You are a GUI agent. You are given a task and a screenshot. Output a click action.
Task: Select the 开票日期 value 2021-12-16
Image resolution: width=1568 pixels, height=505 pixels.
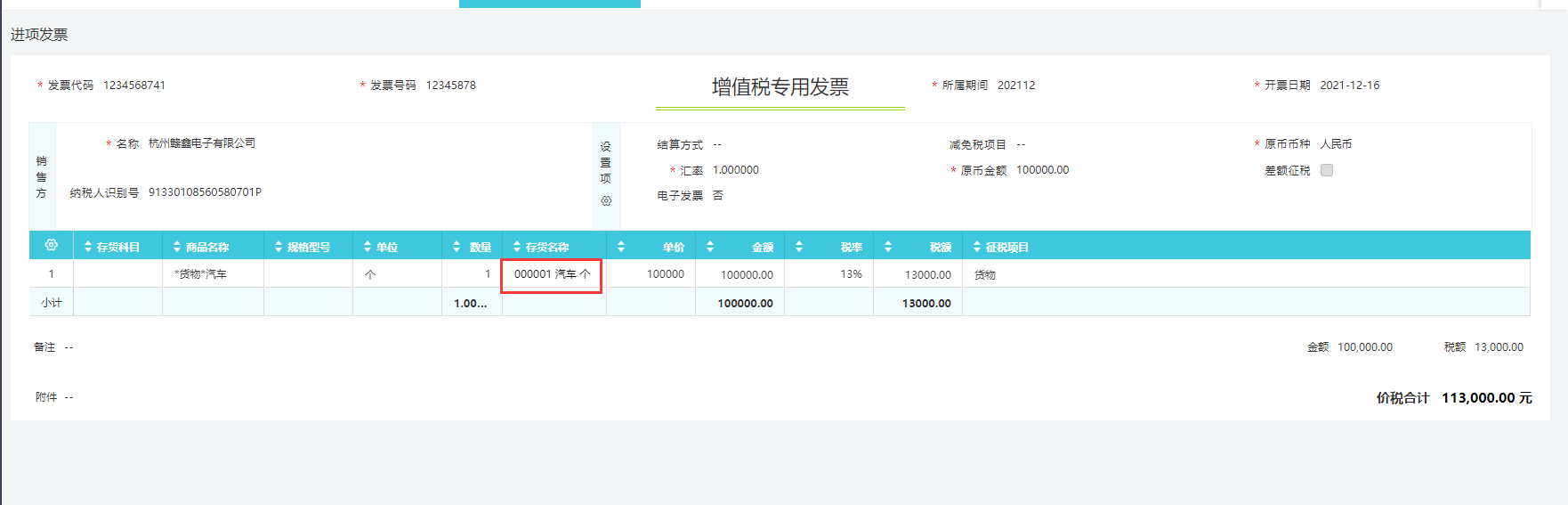pyautogui.click(x=1349, y=86)
